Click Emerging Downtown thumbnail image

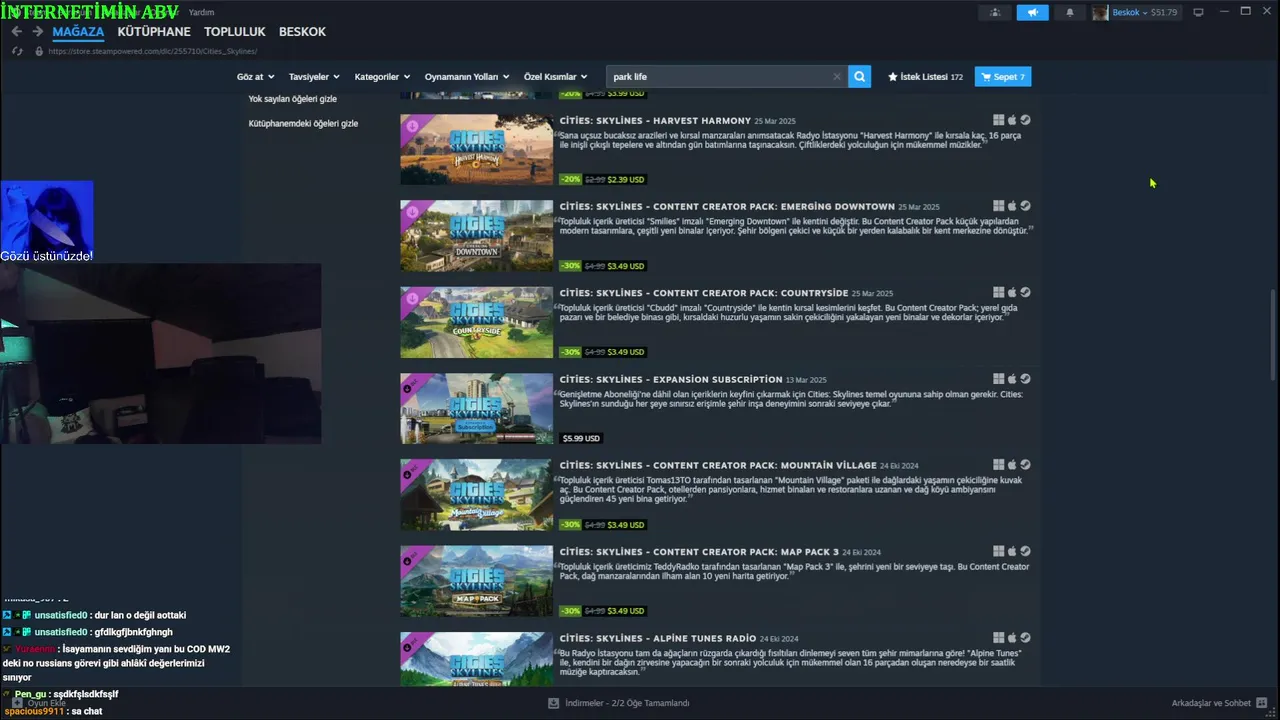pos(476,236)
